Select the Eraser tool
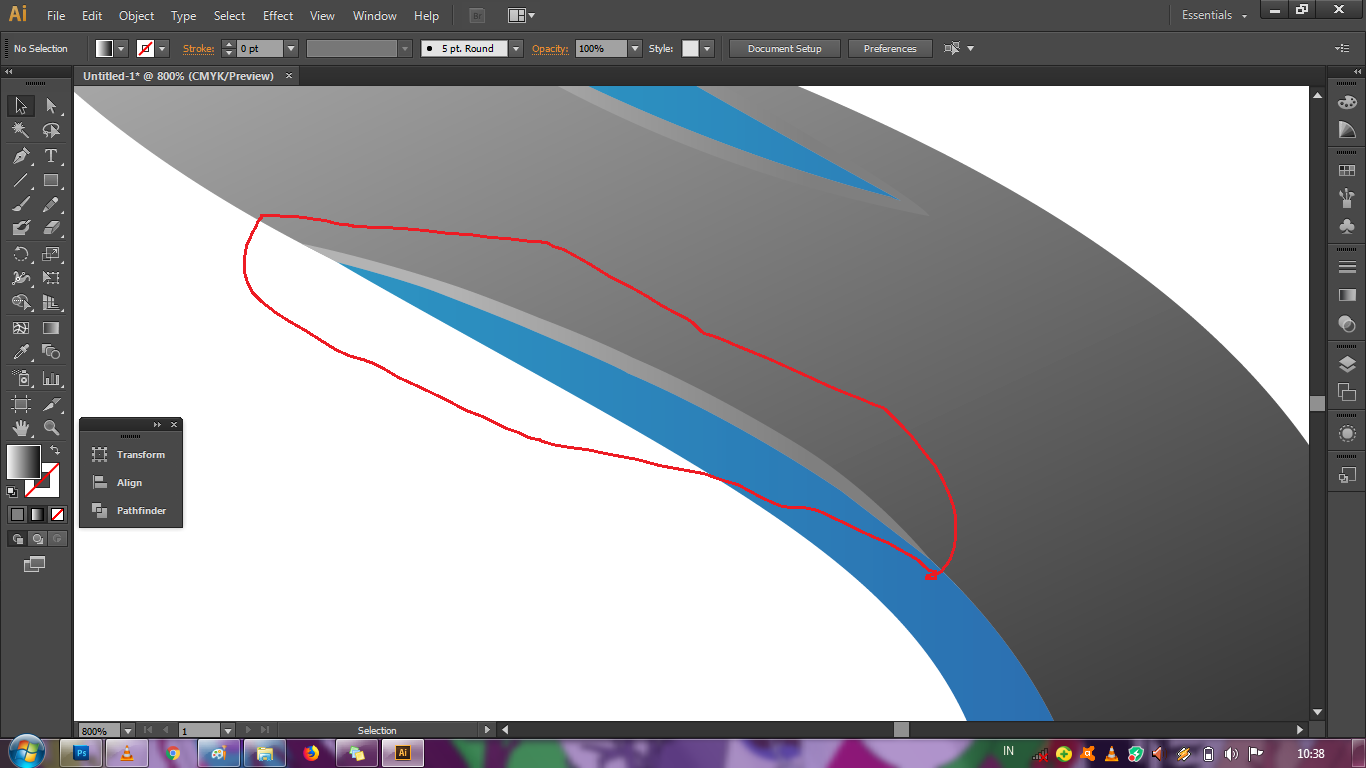Image resolution: width=1366 pixels, height=768 pixels. [52, 227]
